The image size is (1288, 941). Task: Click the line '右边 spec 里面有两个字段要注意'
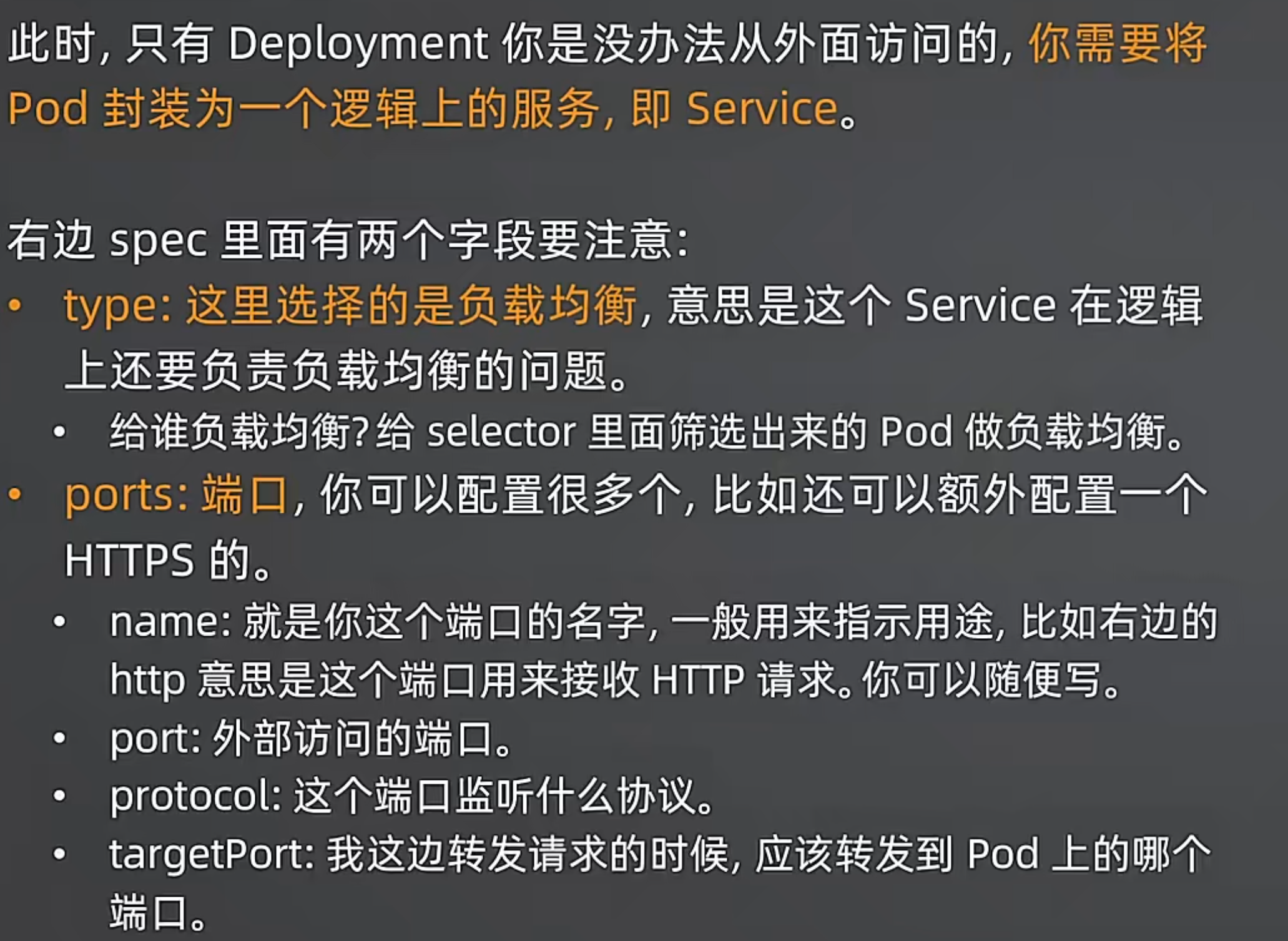coord(348,241)
